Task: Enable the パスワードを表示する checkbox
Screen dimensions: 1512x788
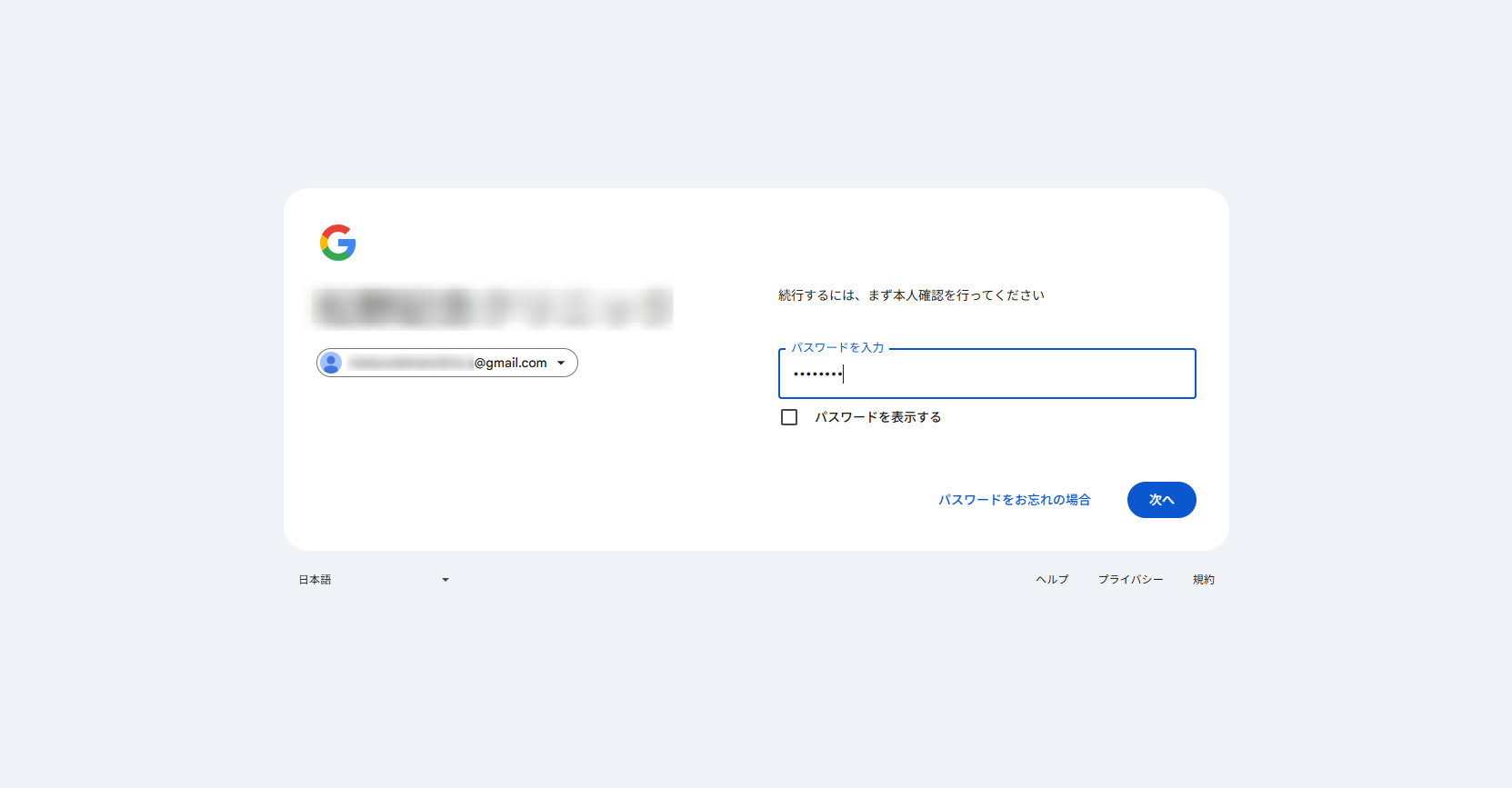Action: point(789,417)
